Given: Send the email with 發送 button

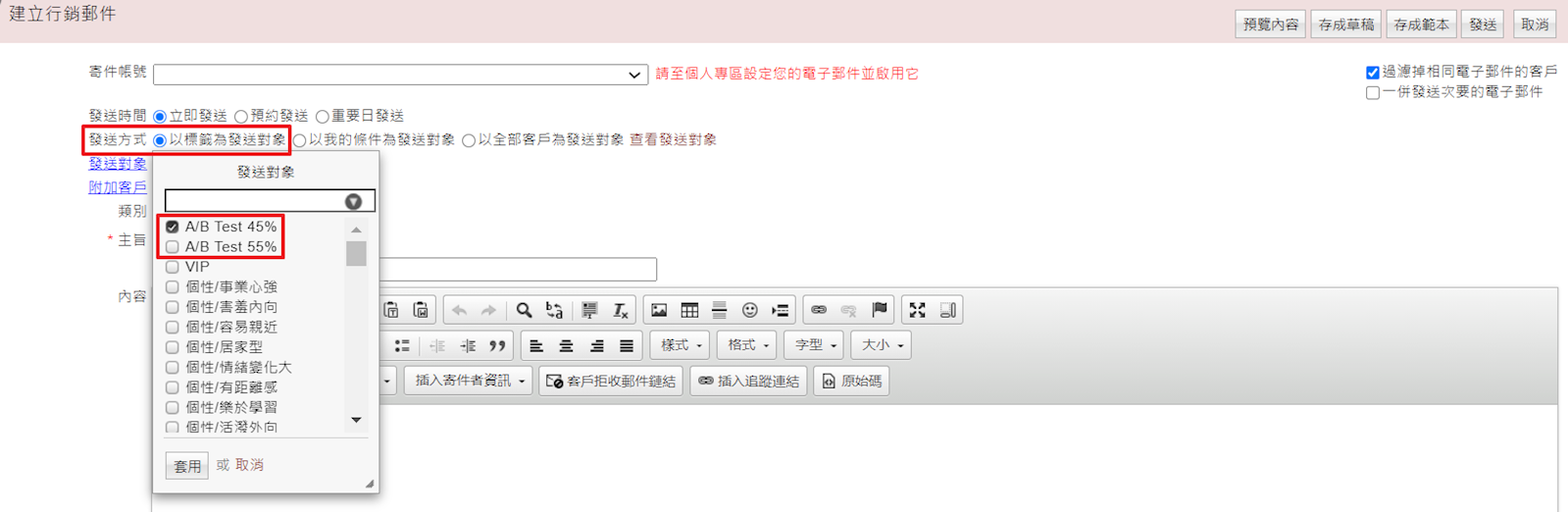Looking at the screenshot, I should 1483,25.
